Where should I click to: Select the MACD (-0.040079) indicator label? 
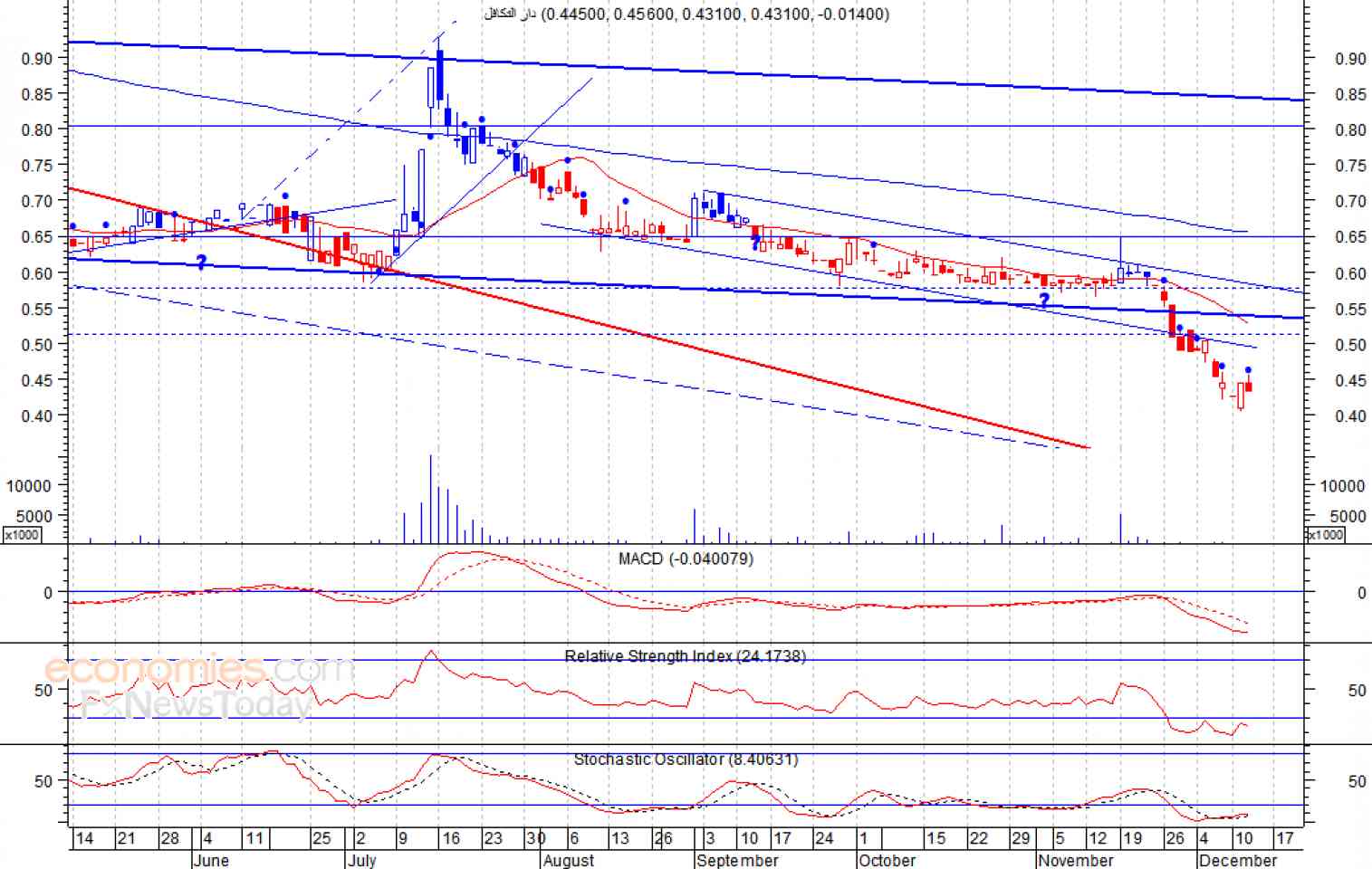(x=686, y=559)
